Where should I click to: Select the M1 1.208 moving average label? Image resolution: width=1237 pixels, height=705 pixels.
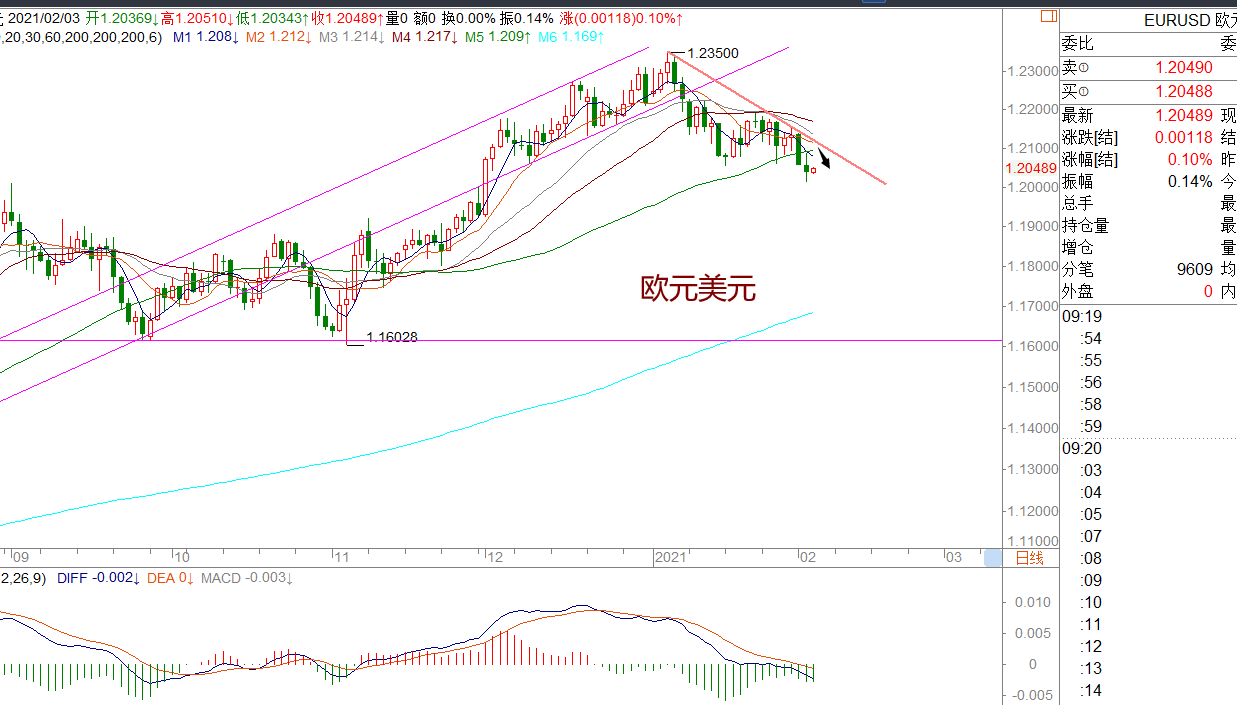click(205, 37)
